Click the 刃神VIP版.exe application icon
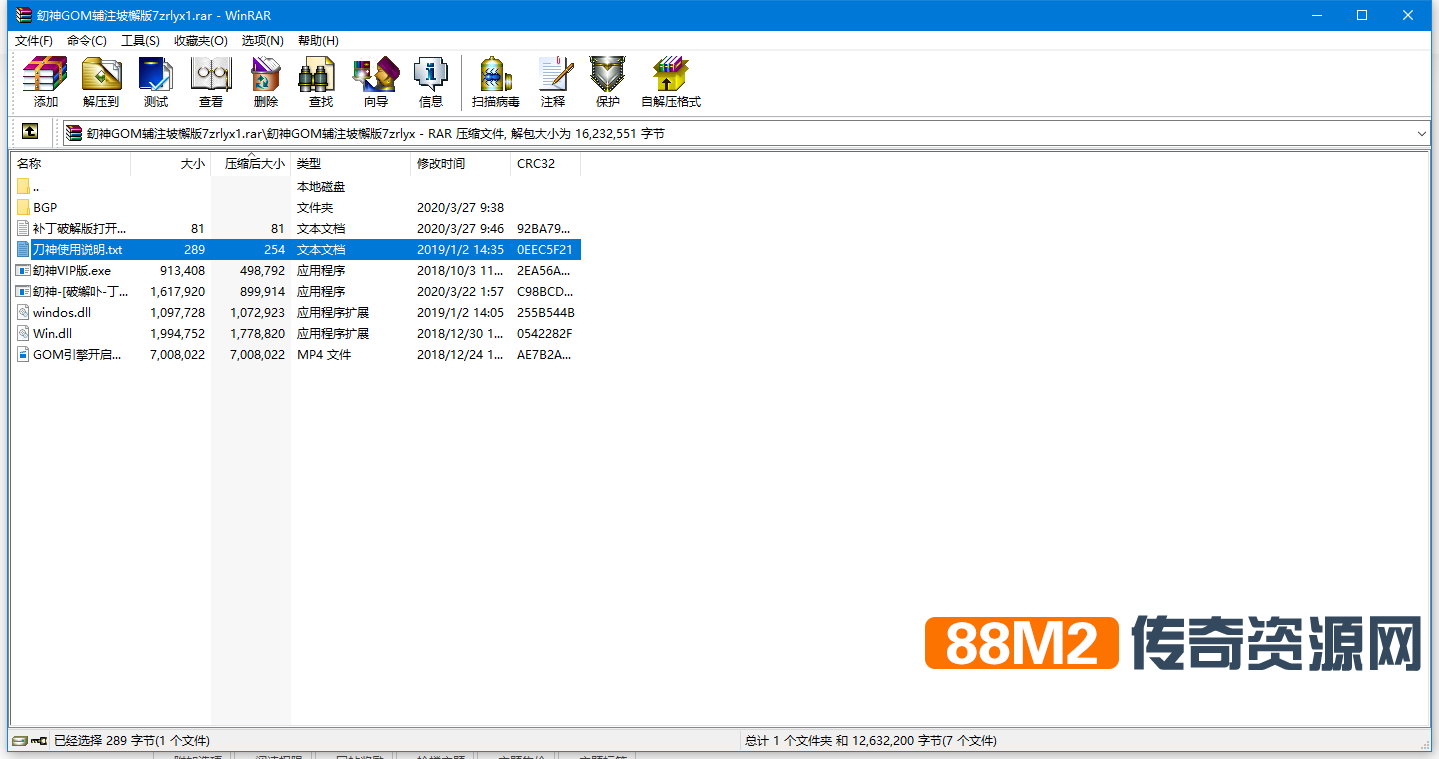 click(23, 270)
